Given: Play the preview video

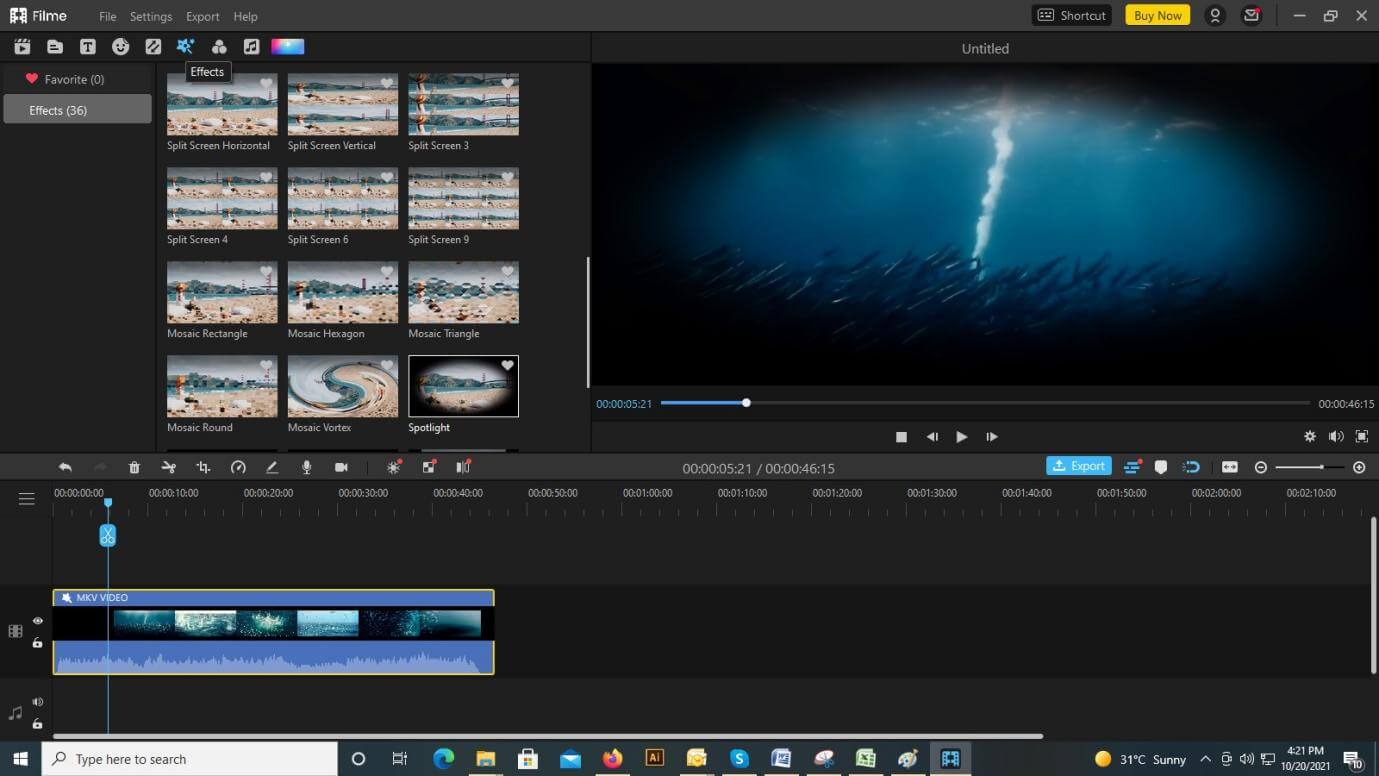Looking at the screenshot, I should click(962, 437).
